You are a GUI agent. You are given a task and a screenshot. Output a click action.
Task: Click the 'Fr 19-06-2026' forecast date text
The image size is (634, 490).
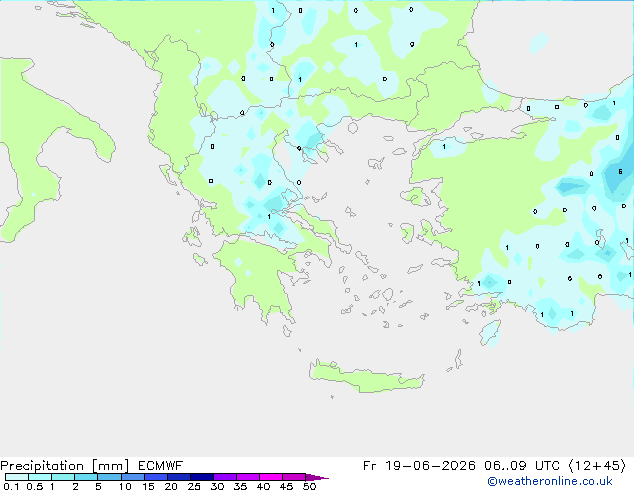(x=419, y=466)
